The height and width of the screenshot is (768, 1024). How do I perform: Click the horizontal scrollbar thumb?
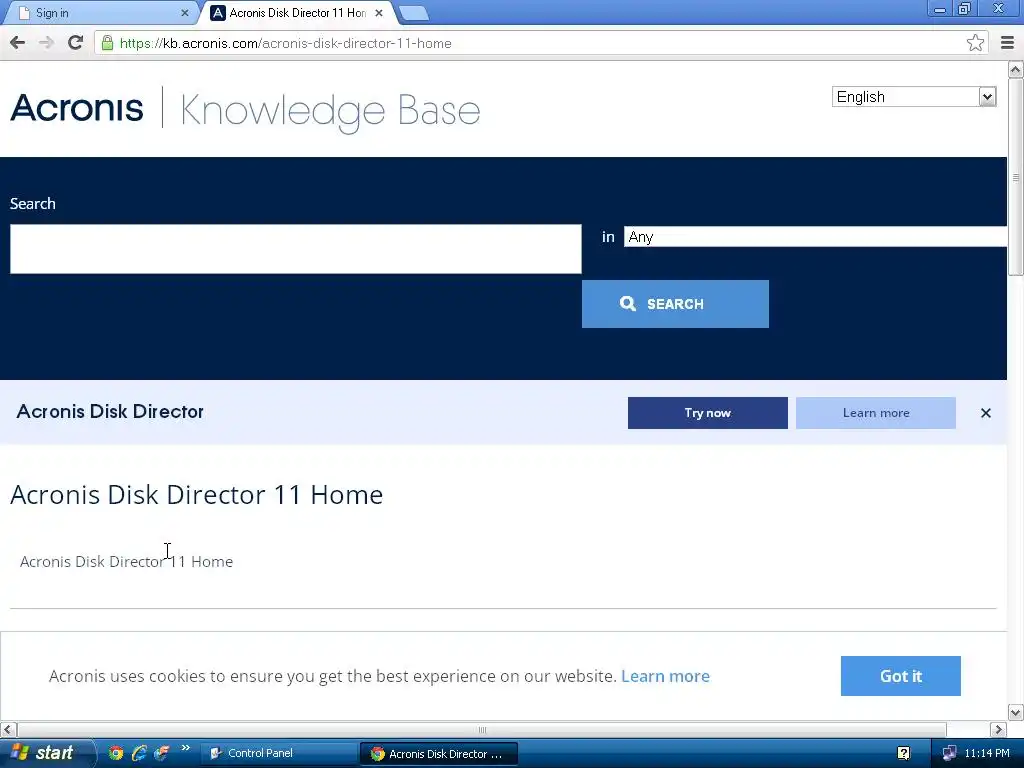tap(482, 729)
